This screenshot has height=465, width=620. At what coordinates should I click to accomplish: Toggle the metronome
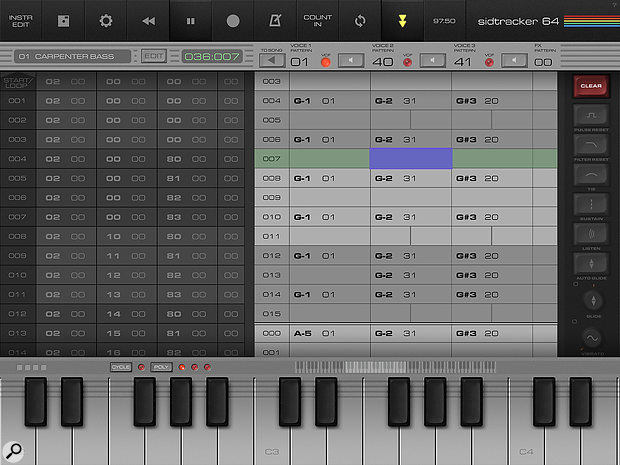coord(275,21)
